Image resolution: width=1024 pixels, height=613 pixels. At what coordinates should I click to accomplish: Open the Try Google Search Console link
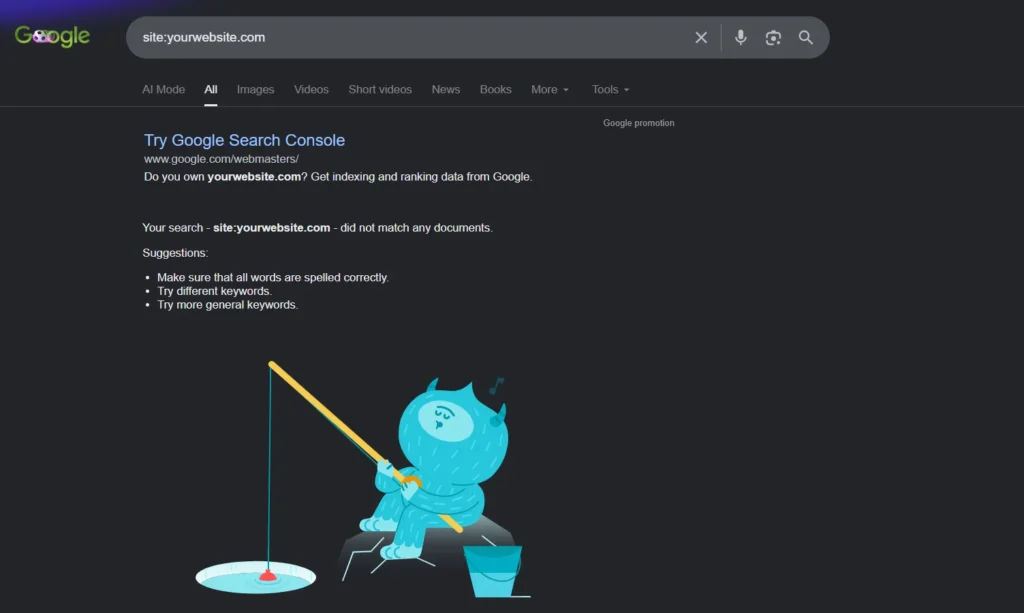click(x=244, y=140)
